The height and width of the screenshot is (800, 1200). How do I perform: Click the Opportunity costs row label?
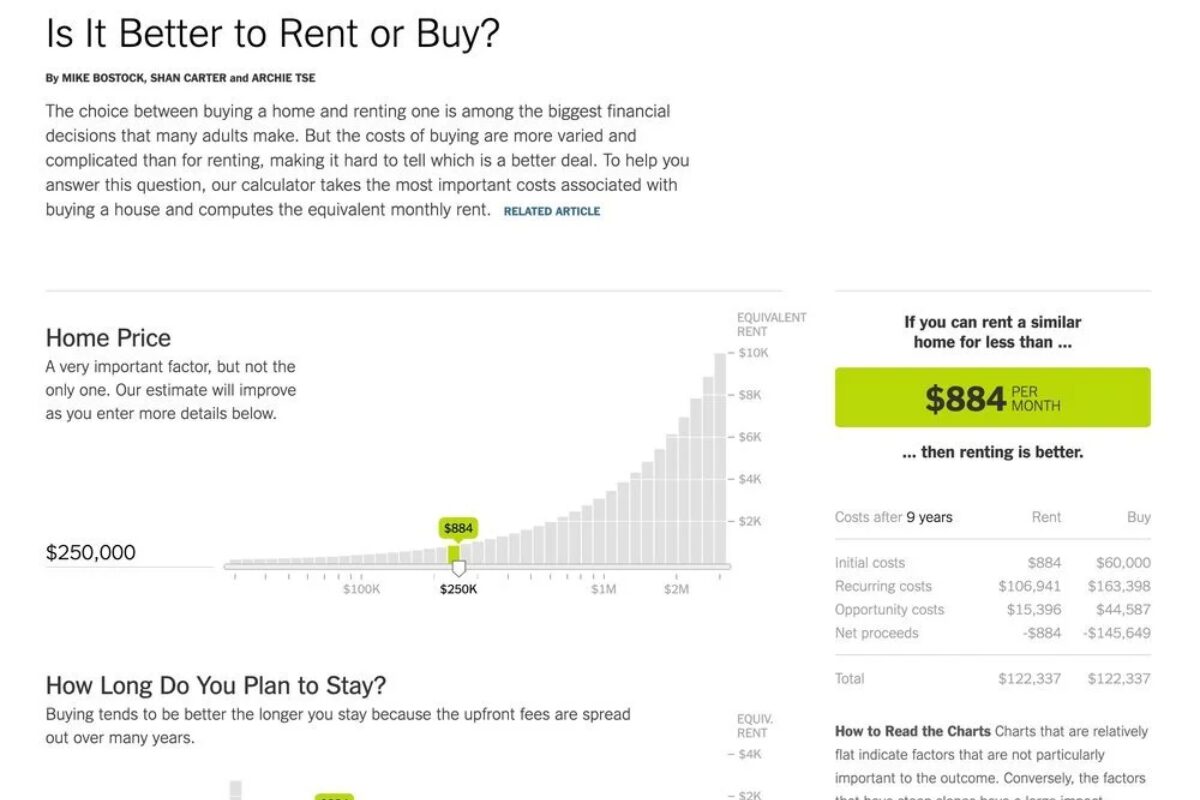click(x=890, y=609)
